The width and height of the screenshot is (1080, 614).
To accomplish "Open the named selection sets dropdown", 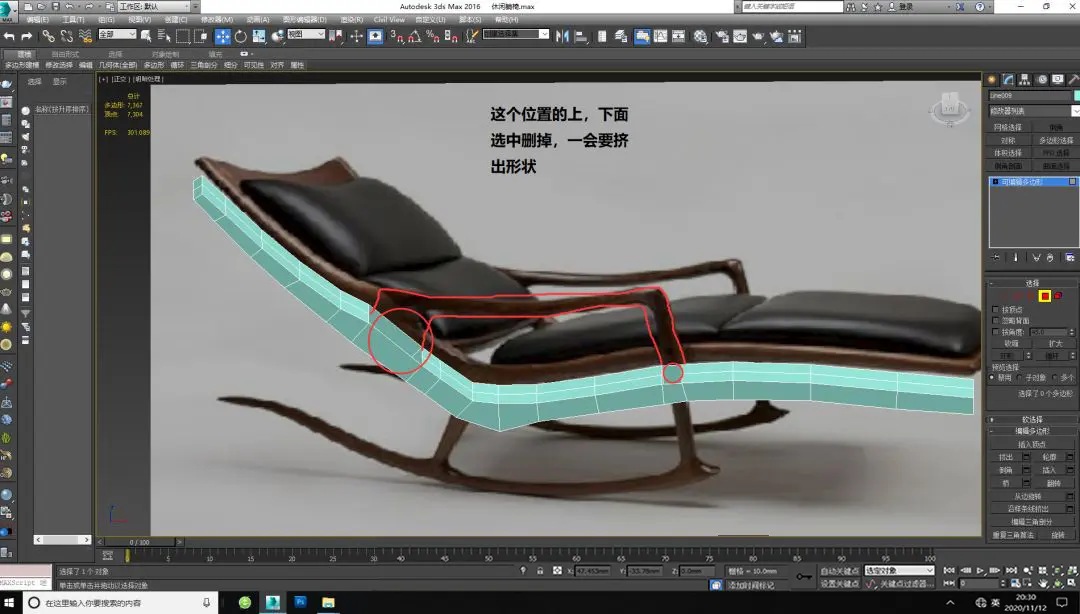I will coord(516,34).
